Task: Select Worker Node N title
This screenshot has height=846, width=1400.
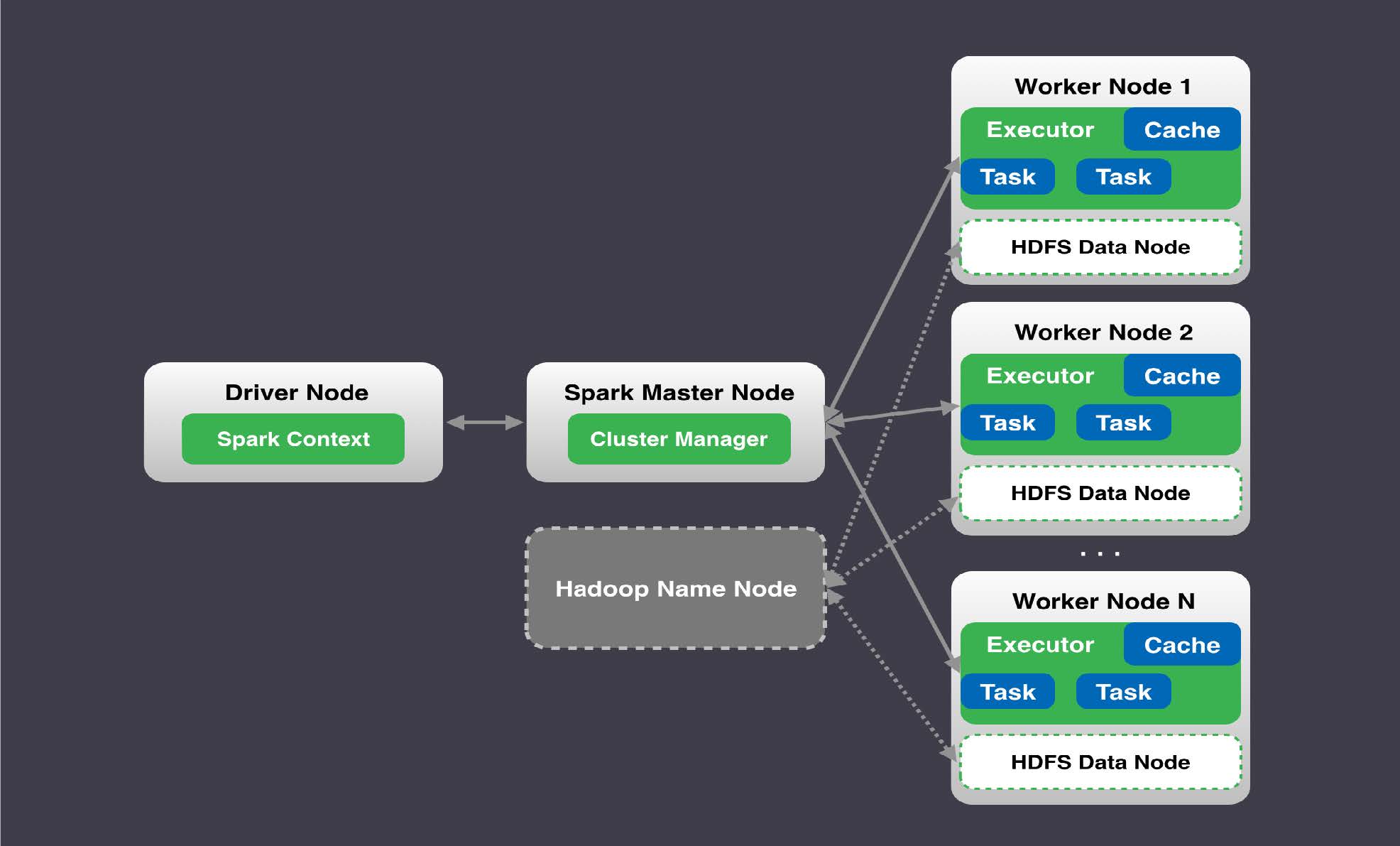Action: coord(1103,601)
